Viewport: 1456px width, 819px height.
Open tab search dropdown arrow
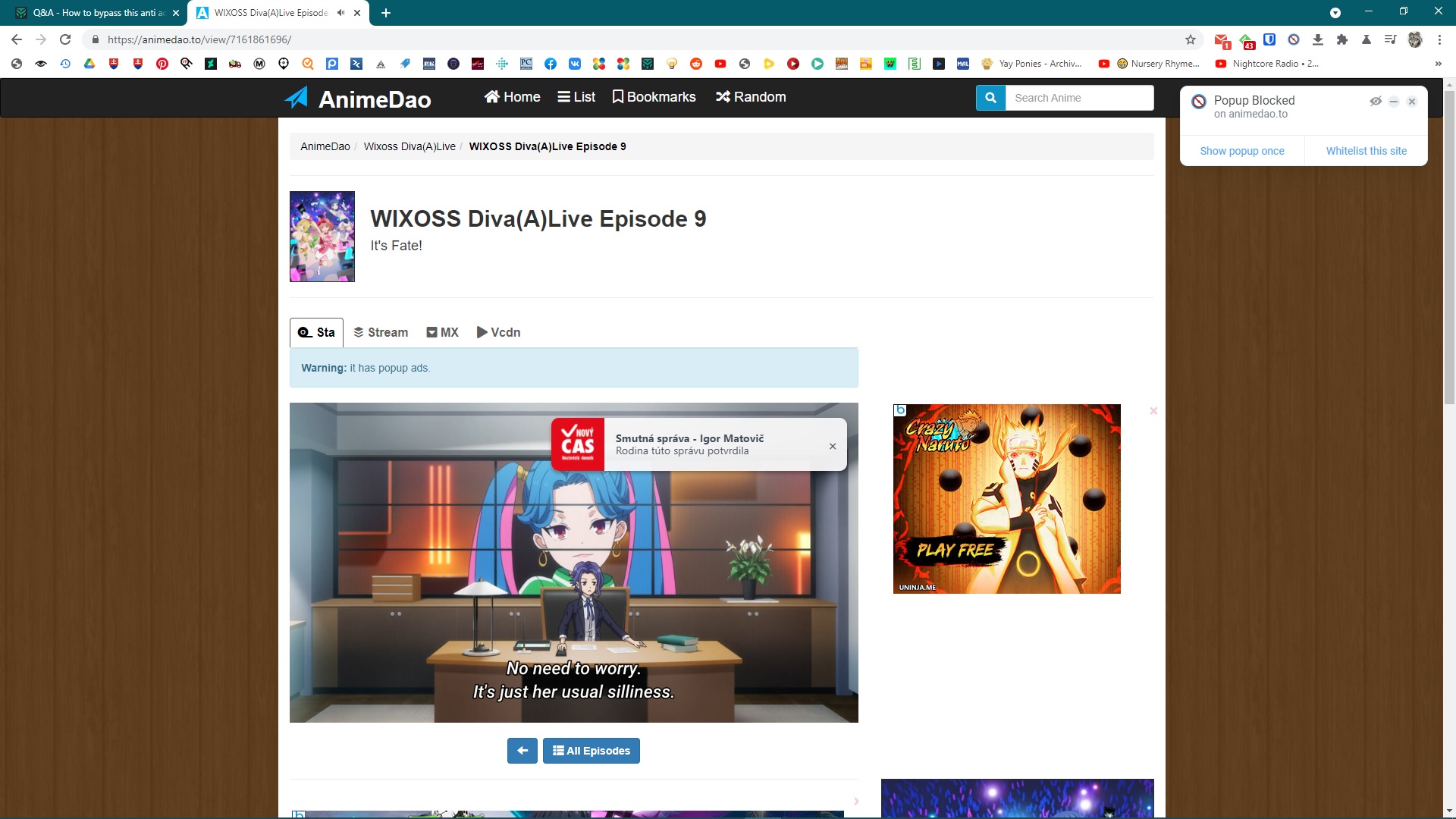tap(1335, 13)
